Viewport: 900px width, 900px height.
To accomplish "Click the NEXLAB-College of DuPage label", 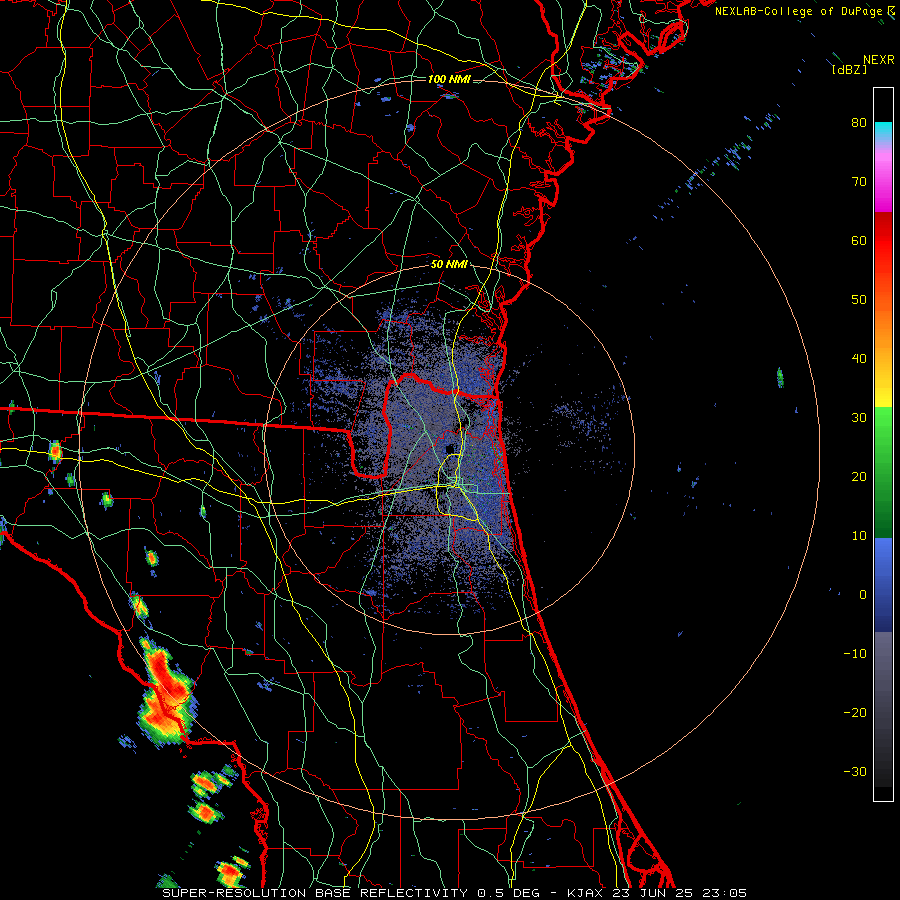I will coord(799,11).
